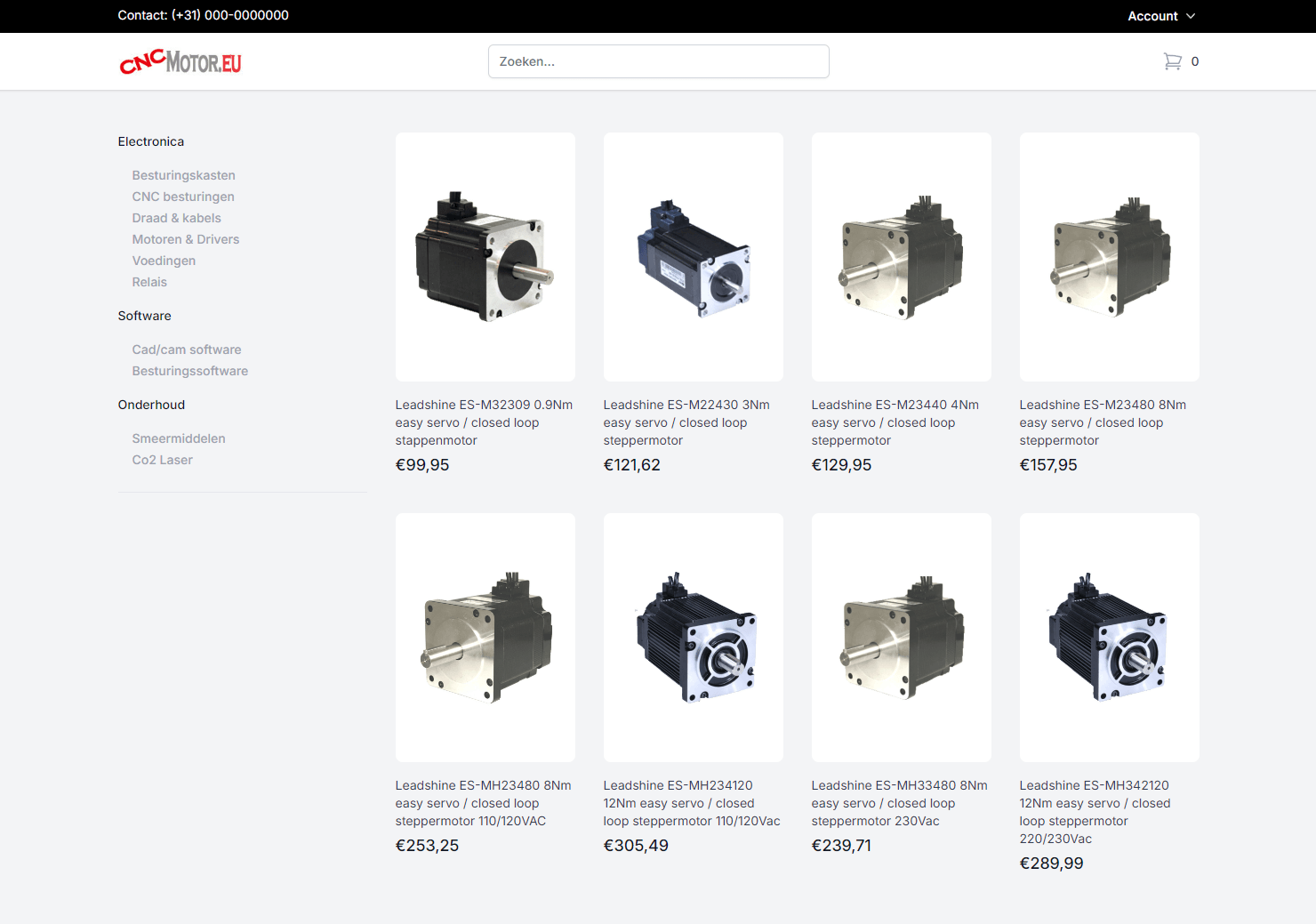
Task: Click the €239,71 price
Action: pyautogui.click(x=842, y=846)
